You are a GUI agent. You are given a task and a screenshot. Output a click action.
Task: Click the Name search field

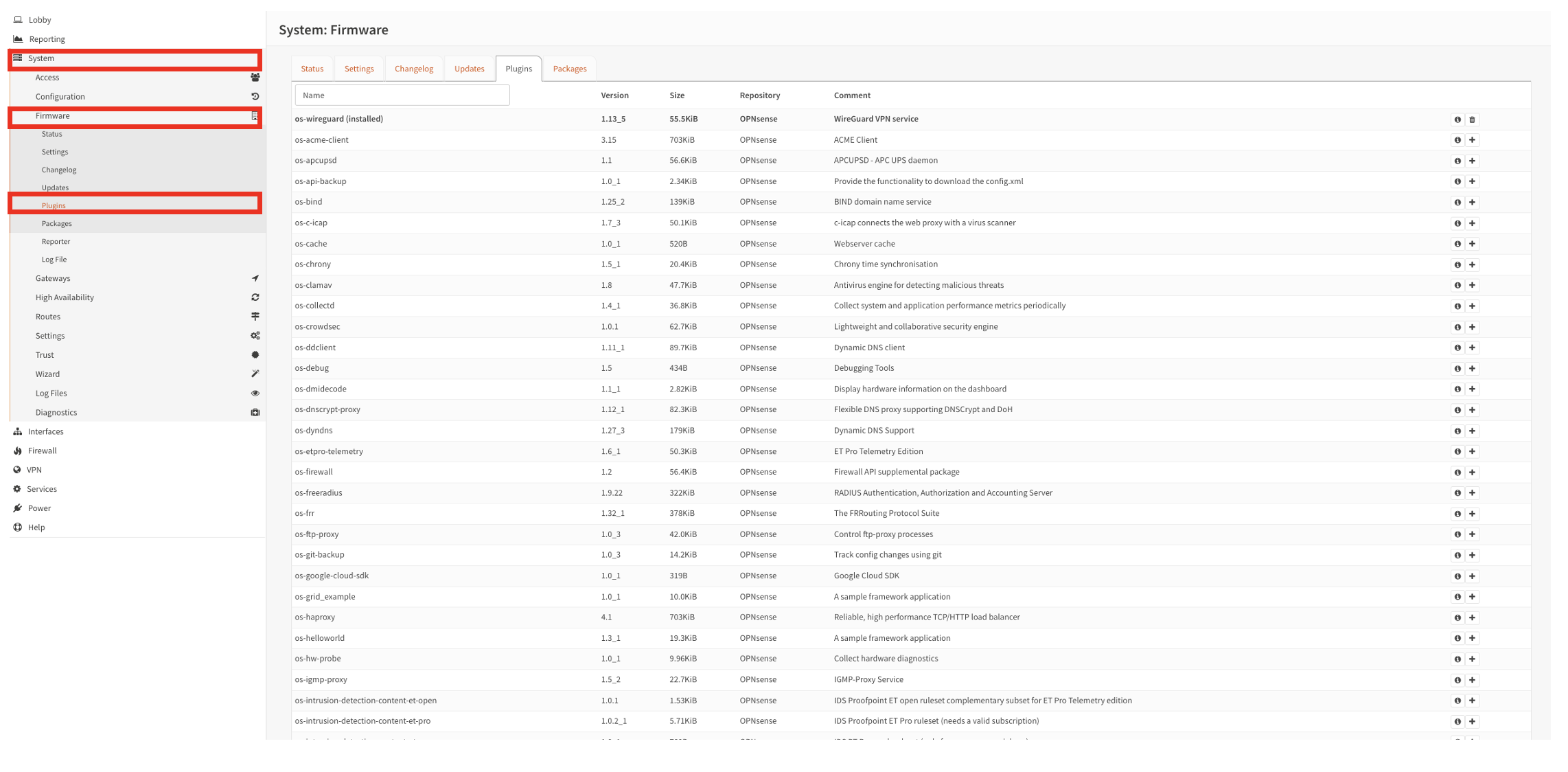[x=402, y=95]
